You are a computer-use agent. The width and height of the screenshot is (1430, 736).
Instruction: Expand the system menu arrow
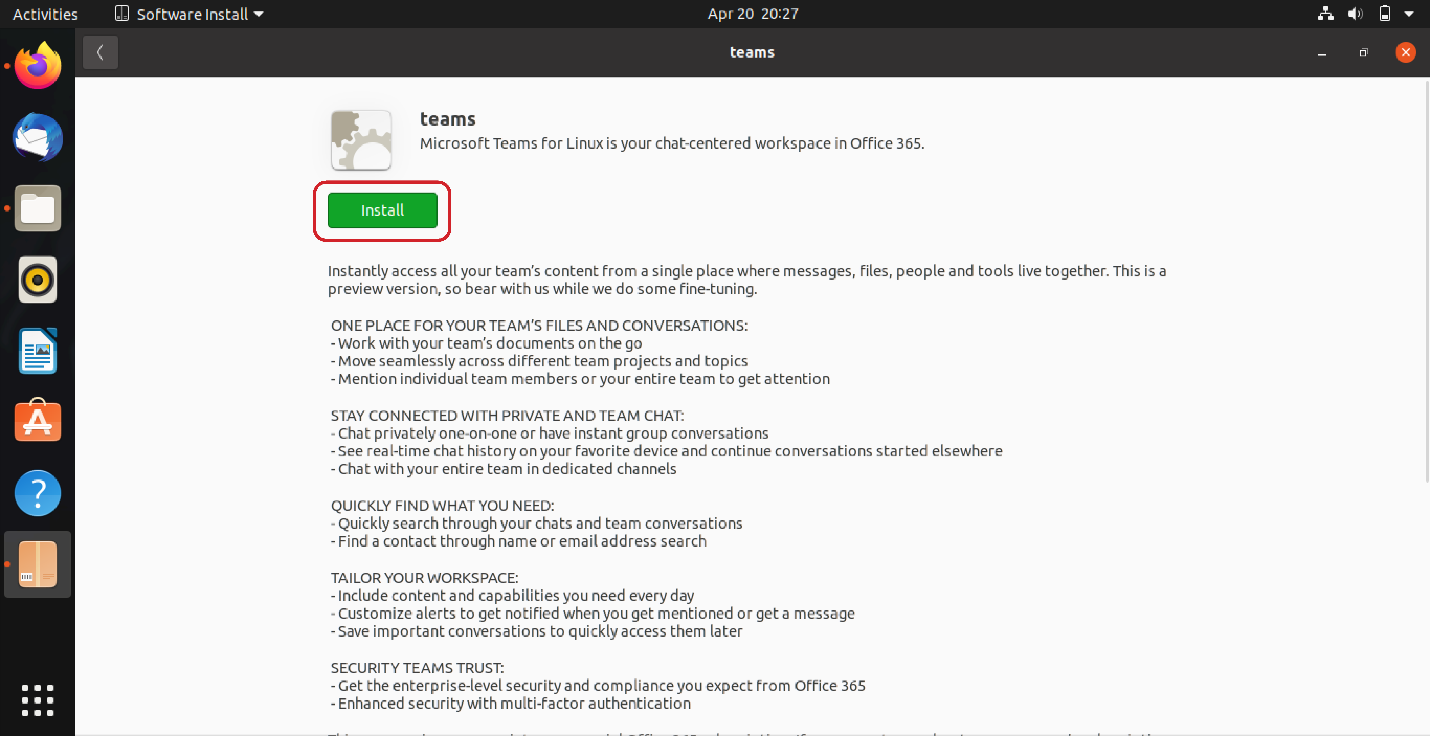1410,14
